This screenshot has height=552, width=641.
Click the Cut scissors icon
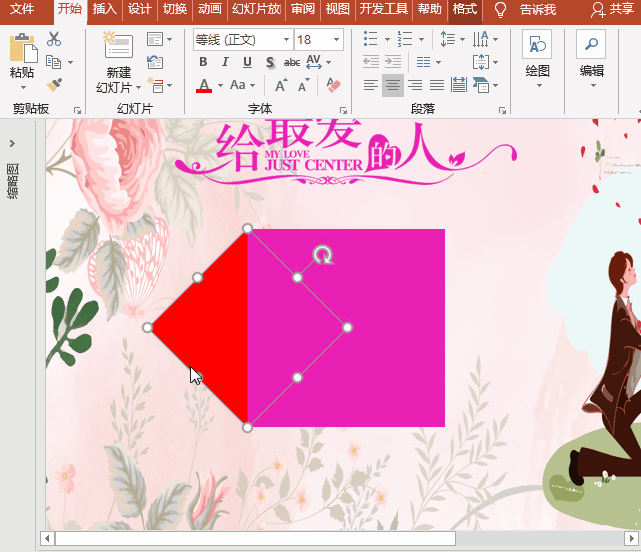click(x=54, y=39)
